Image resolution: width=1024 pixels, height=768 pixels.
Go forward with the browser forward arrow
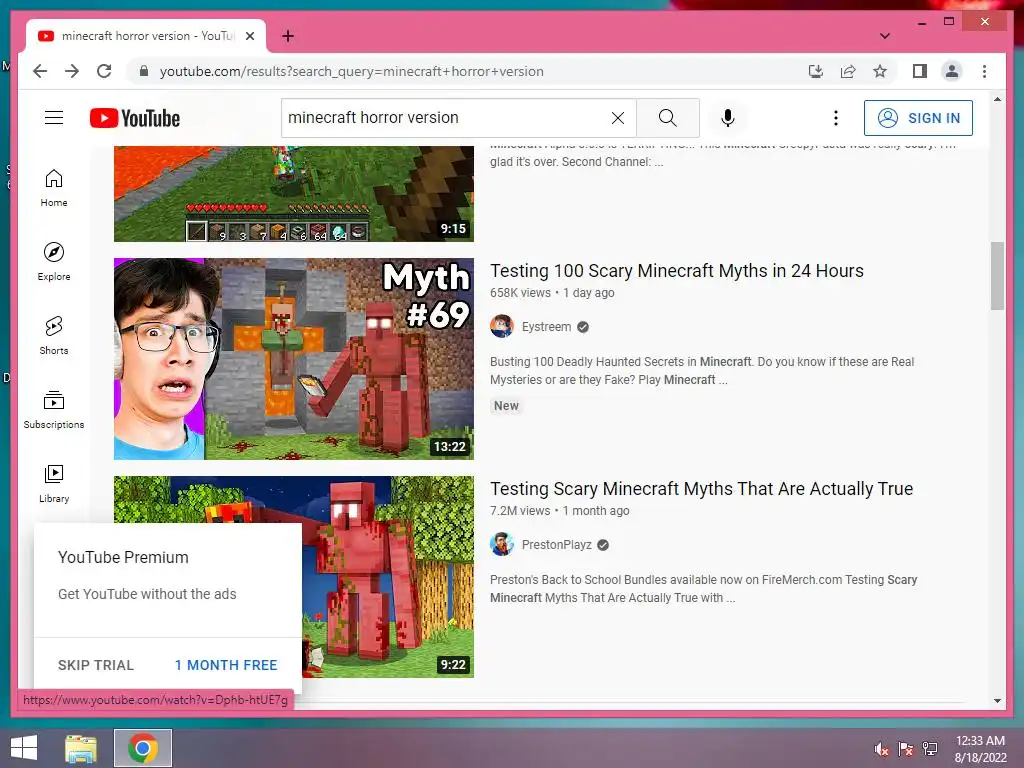click(x=72, y=71)
